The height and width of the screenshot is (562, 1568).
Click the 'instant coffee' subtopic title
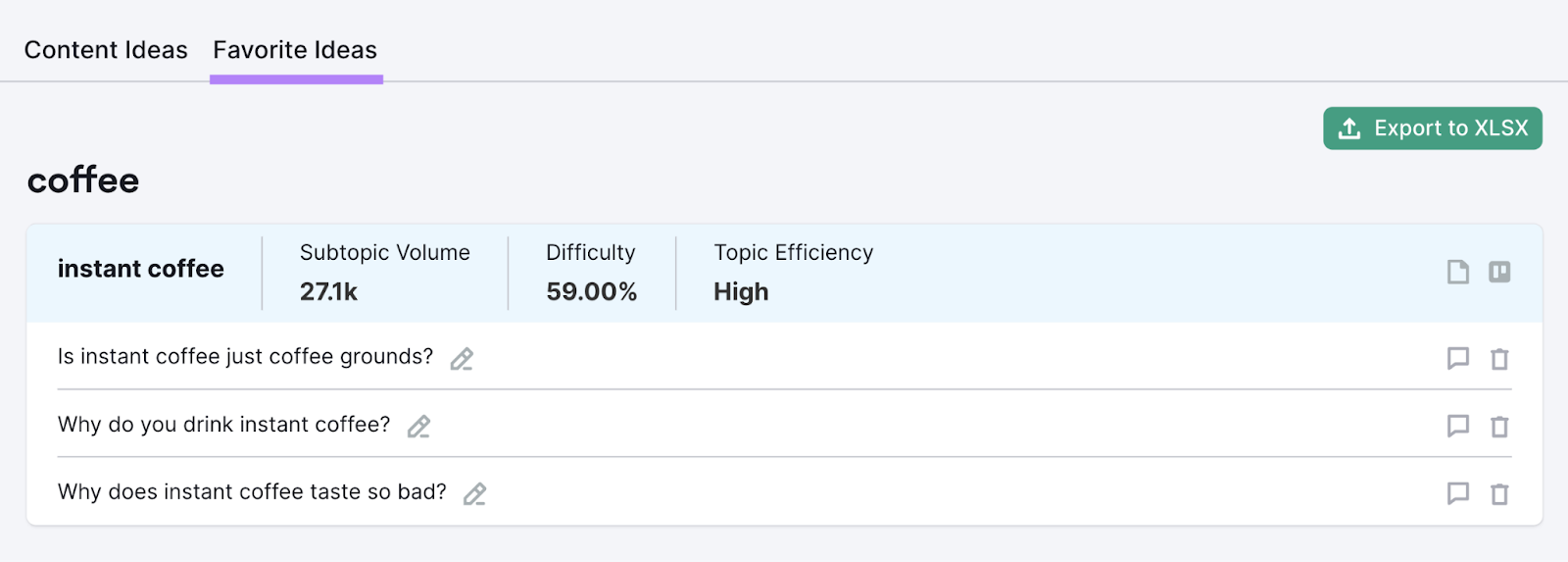(141, 269)
